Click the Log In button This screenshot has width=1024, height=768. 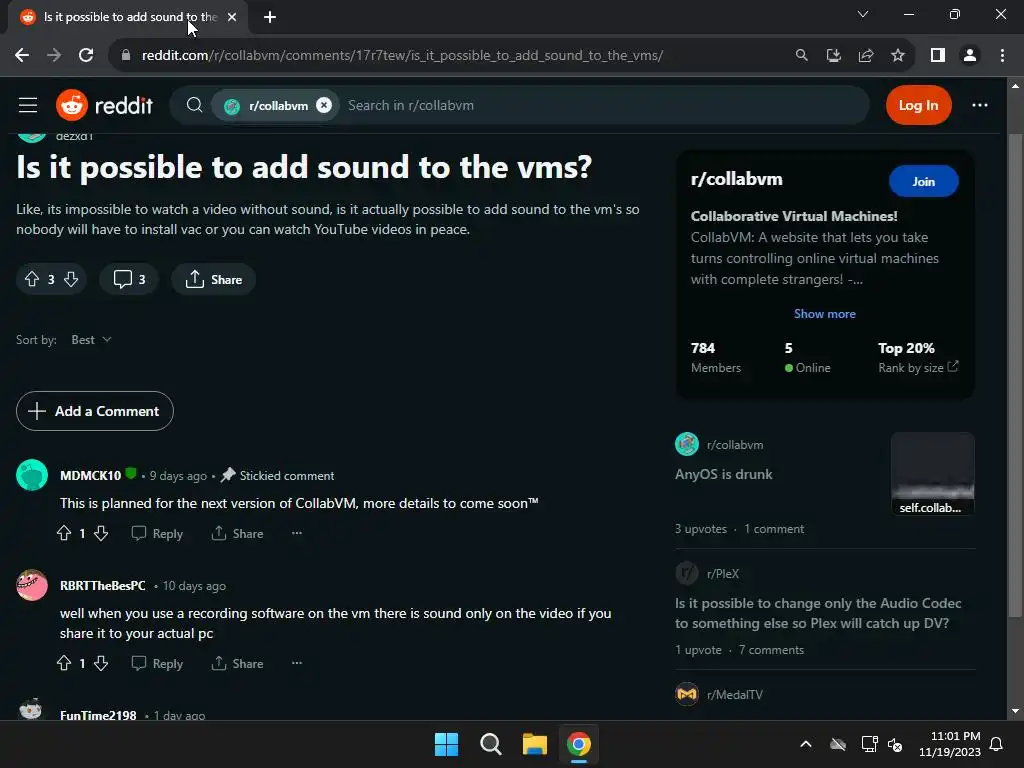coord(918,105)
